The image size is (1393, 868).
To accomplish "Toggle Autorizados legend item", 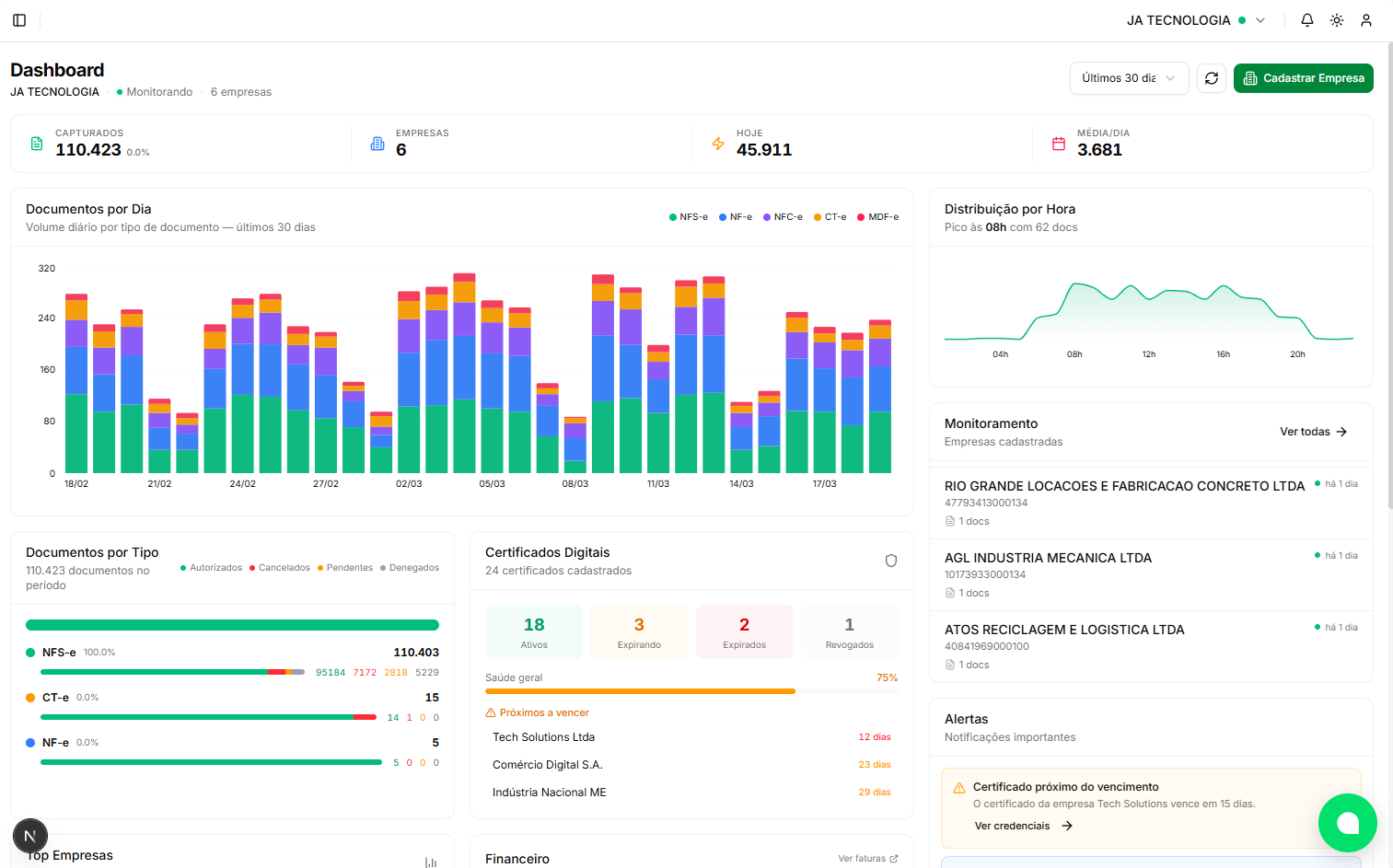I will [211, 568].
